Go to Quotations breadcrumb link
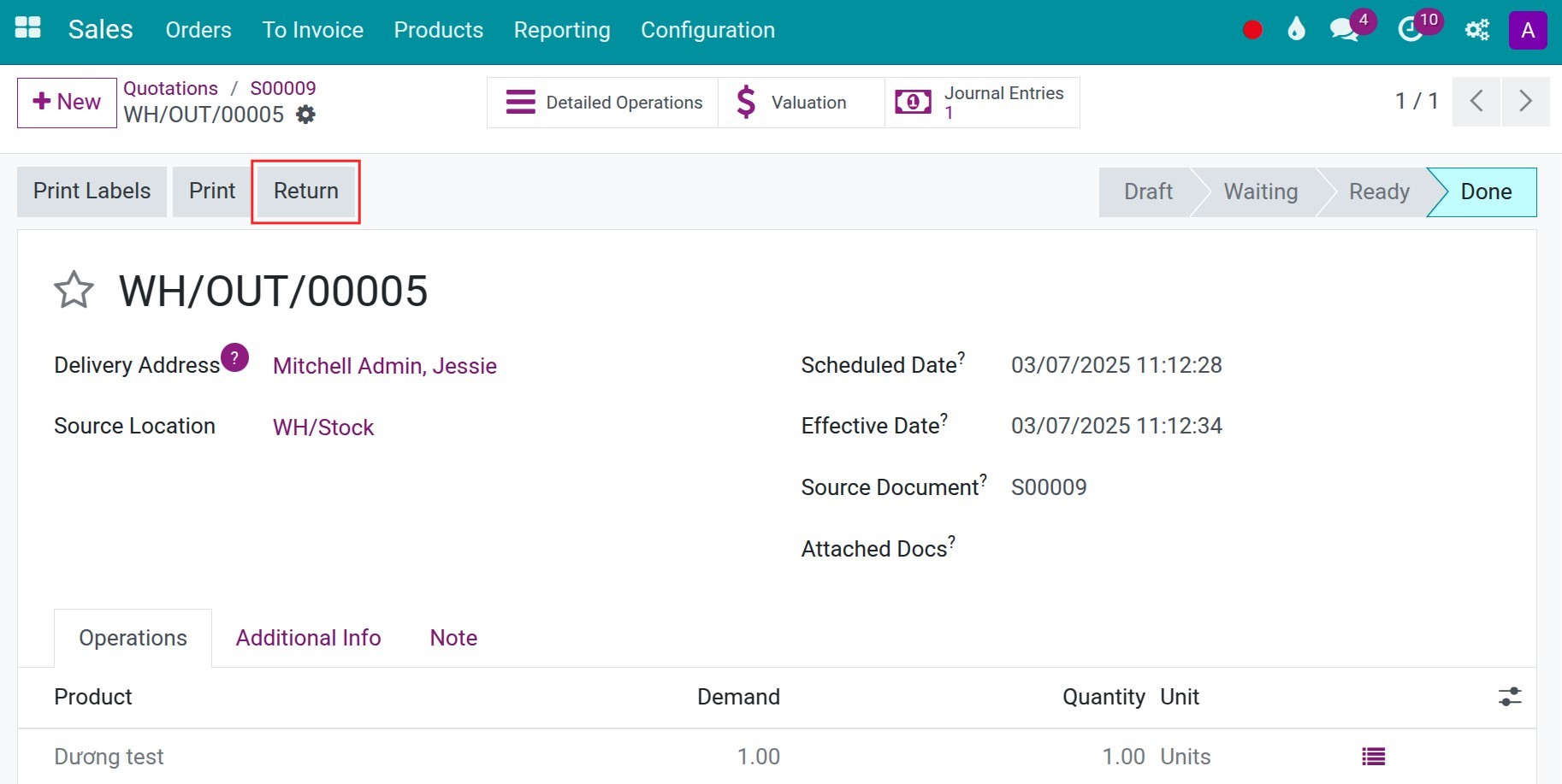 point(170,88)
